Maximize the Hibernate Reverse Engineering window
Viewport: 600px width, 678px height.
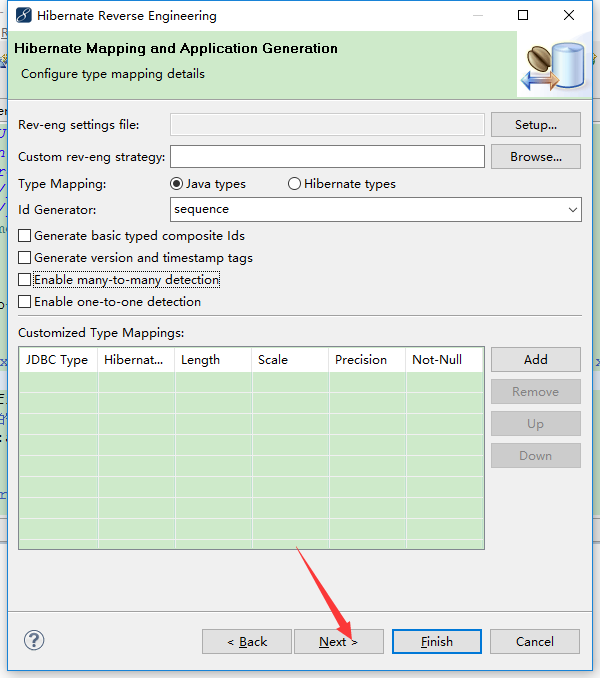coord(523,15)
